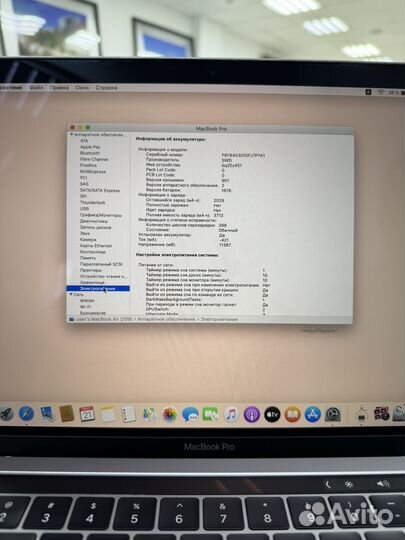Viewport: 405px width, 540px height.
Task: Click the battery percentage in menu bar
Action: (x=394, y=93)
